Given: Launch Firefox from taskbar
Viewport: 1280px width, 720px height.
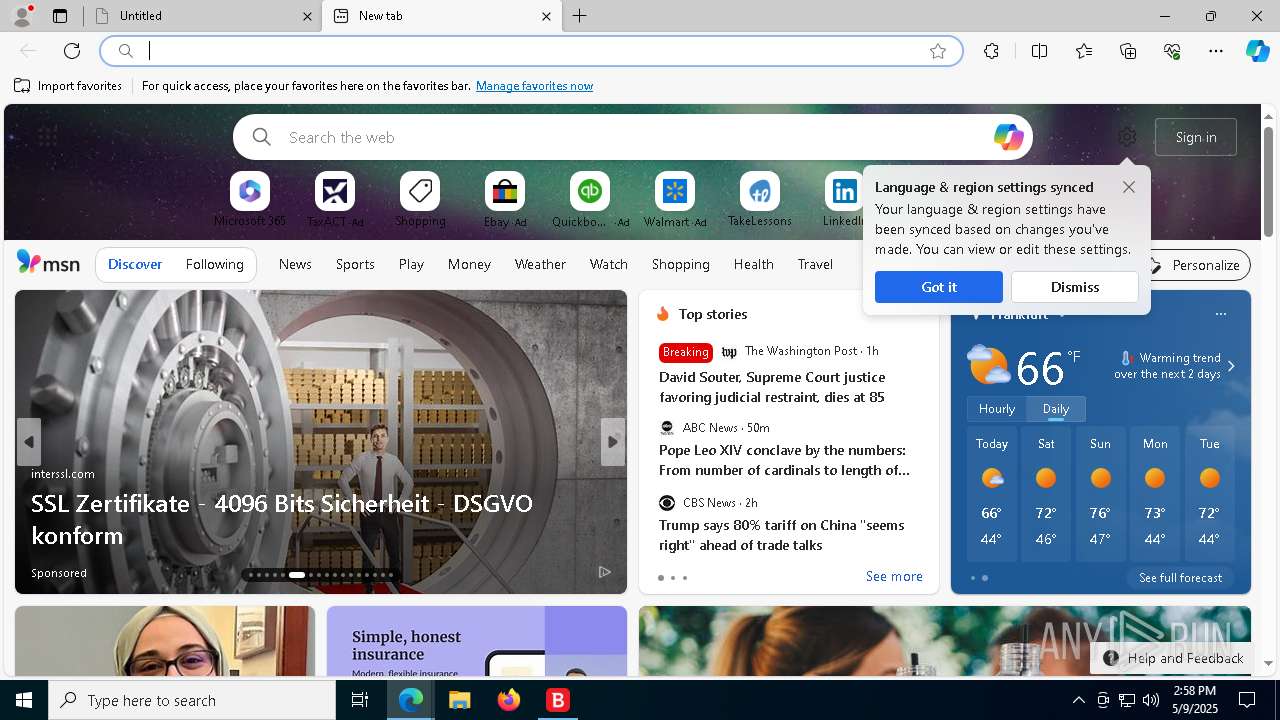Looking at the screenshot, I should coord(508,700).
